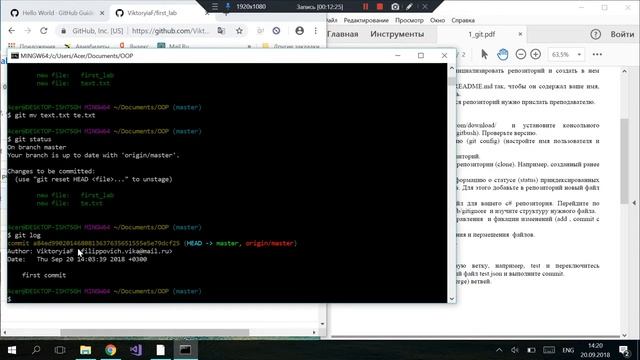The image size is (640, 360).
Task: Close the Hello World GitHub Guides tab
Action: click(102, 13)
